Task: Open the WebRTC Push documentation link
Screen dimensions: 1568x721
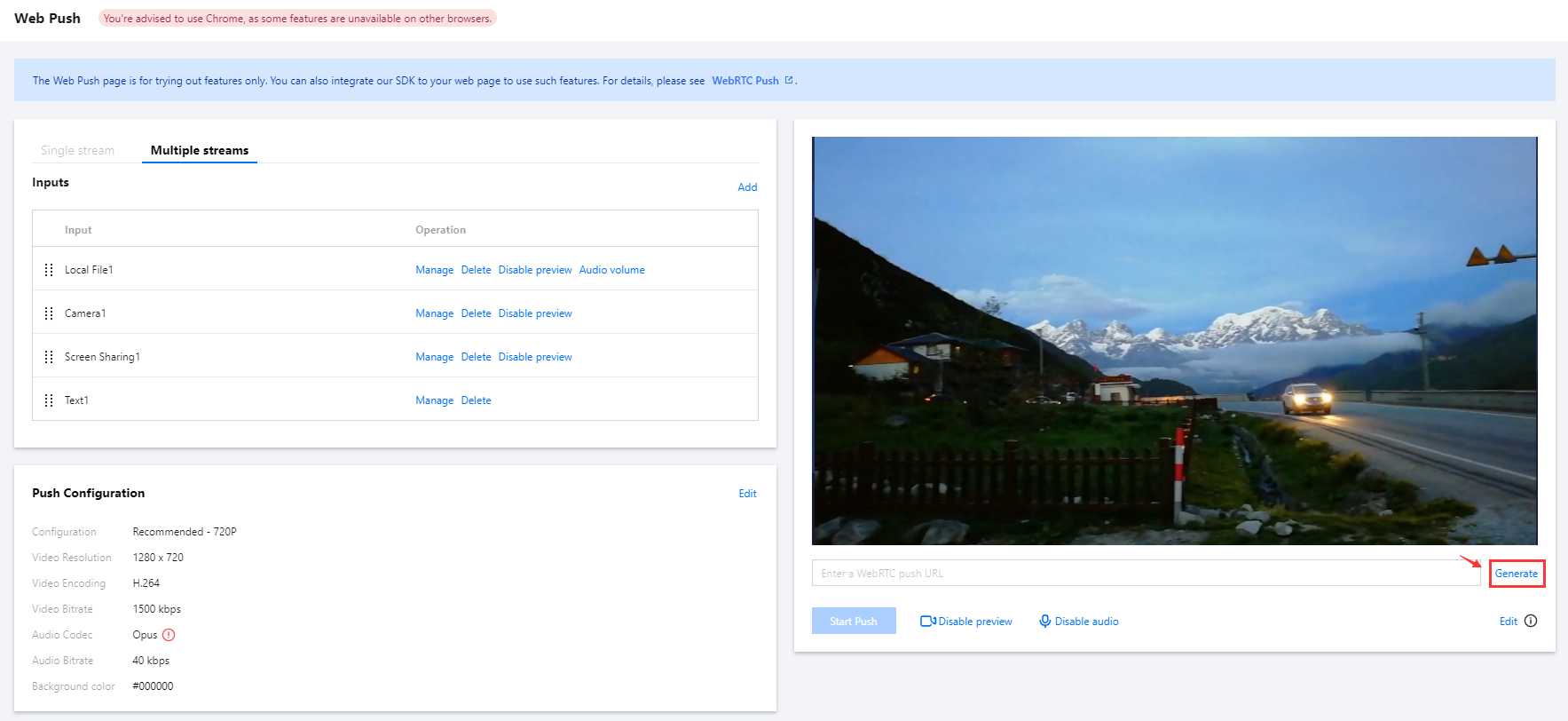Action: click(x=745, y=81)
